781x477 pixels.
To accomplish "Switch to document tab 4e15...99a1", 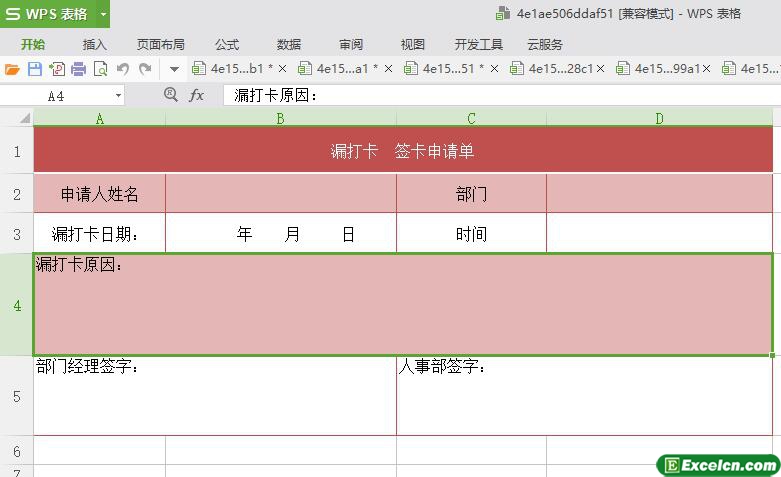I will tap(658, 69).
